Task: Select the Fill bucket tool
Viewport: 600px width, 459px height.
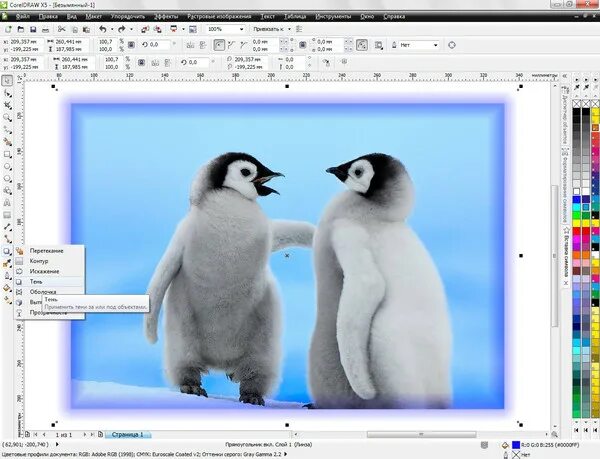Action: 7,288
